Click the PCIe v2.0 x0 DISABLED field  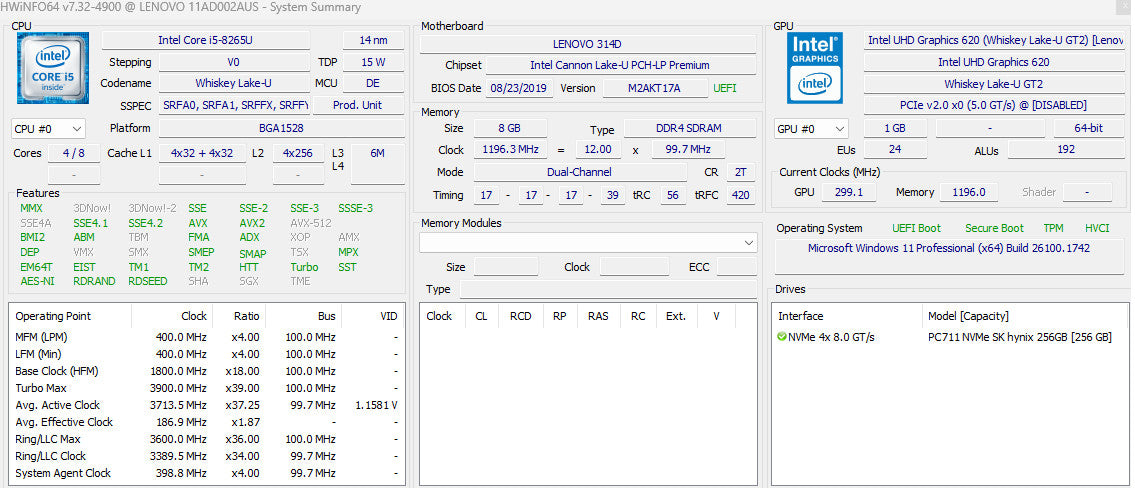[x=994, y=106]
